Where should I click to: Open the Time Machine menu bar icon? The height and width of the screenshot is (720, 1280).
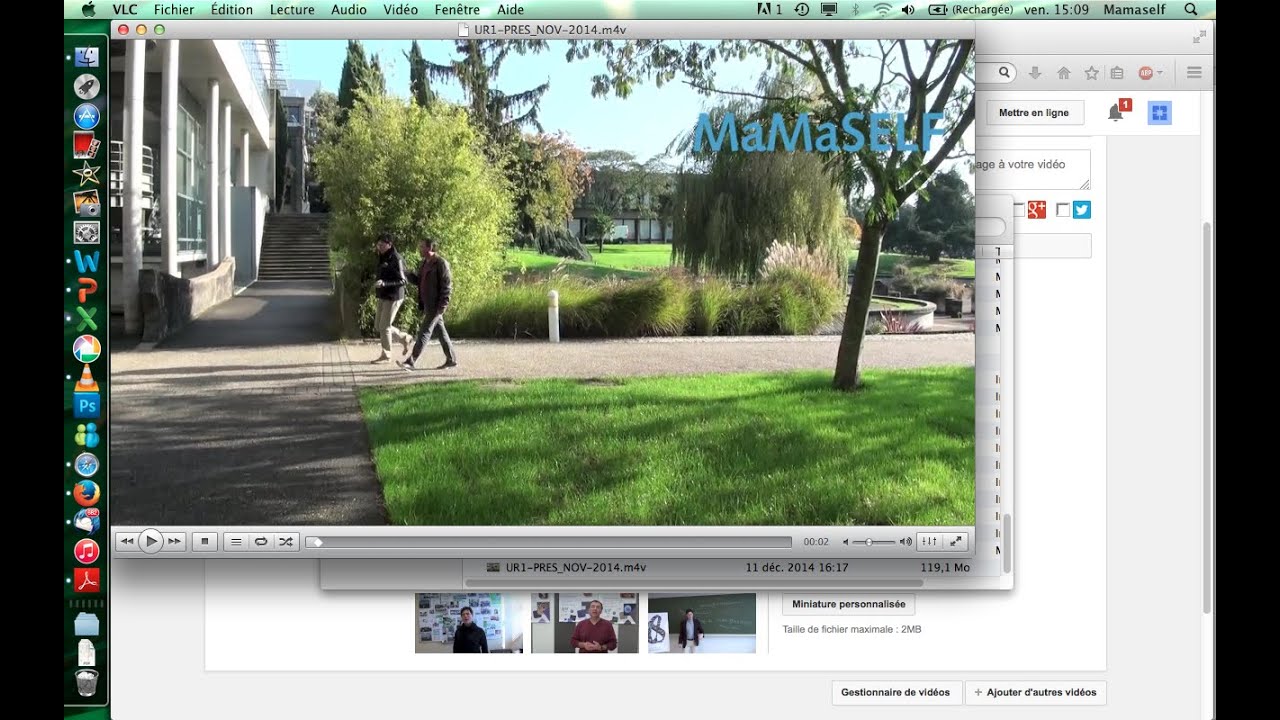(801, 9)
